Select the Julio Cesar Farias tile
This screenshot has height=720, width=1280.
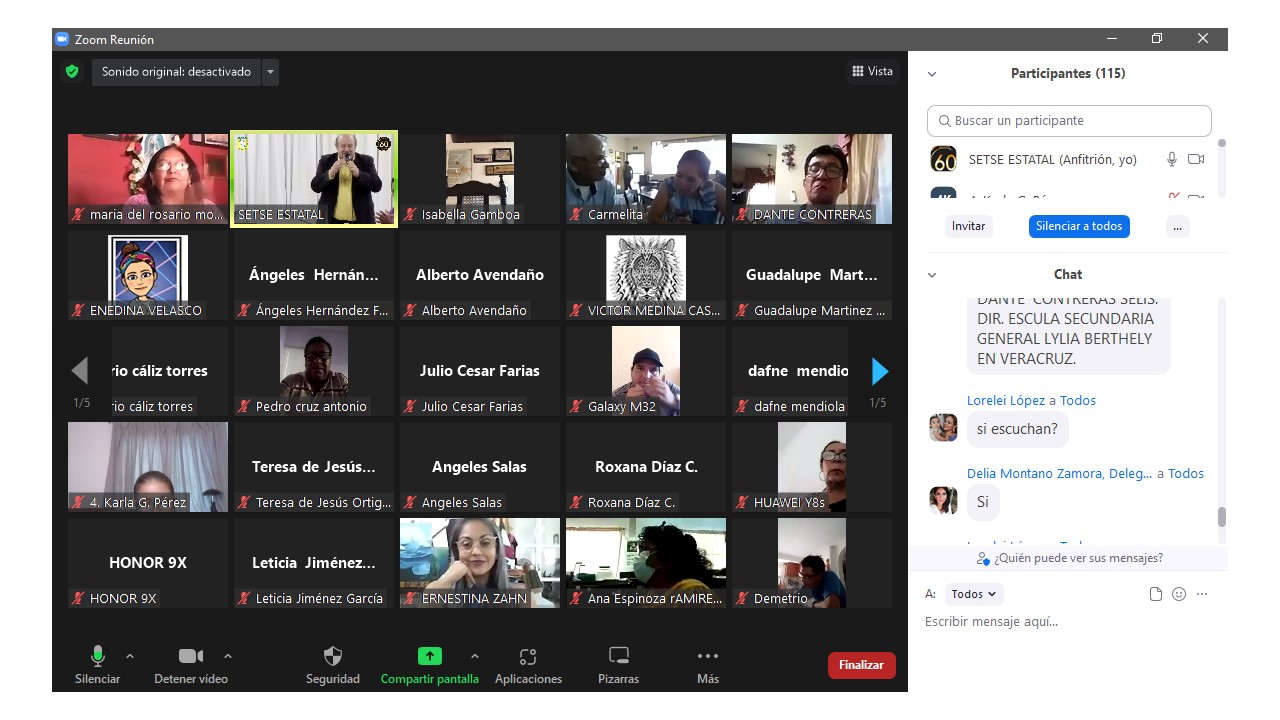(480, 371)
